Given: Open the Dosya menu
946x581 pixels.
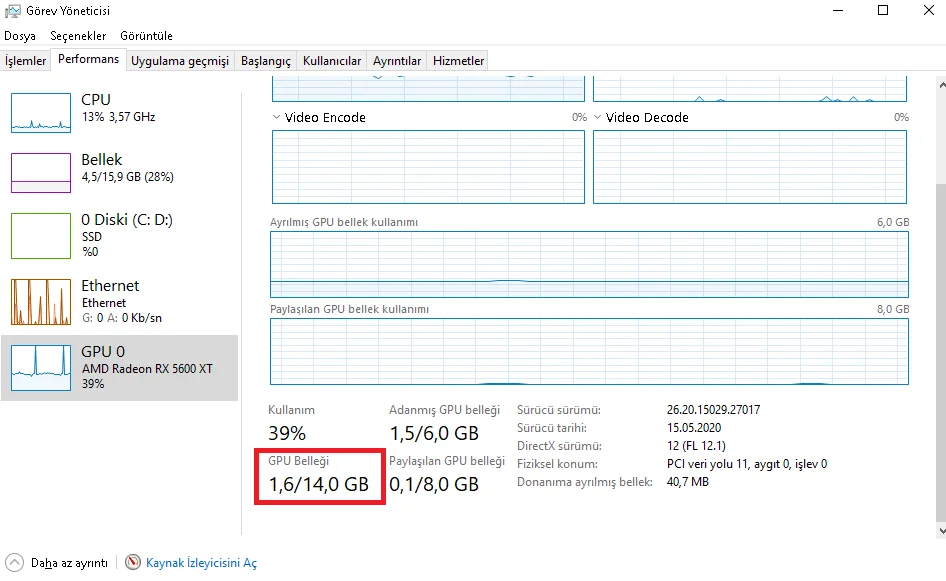Looking at the screenshot, I should click(x=20, y=36).
